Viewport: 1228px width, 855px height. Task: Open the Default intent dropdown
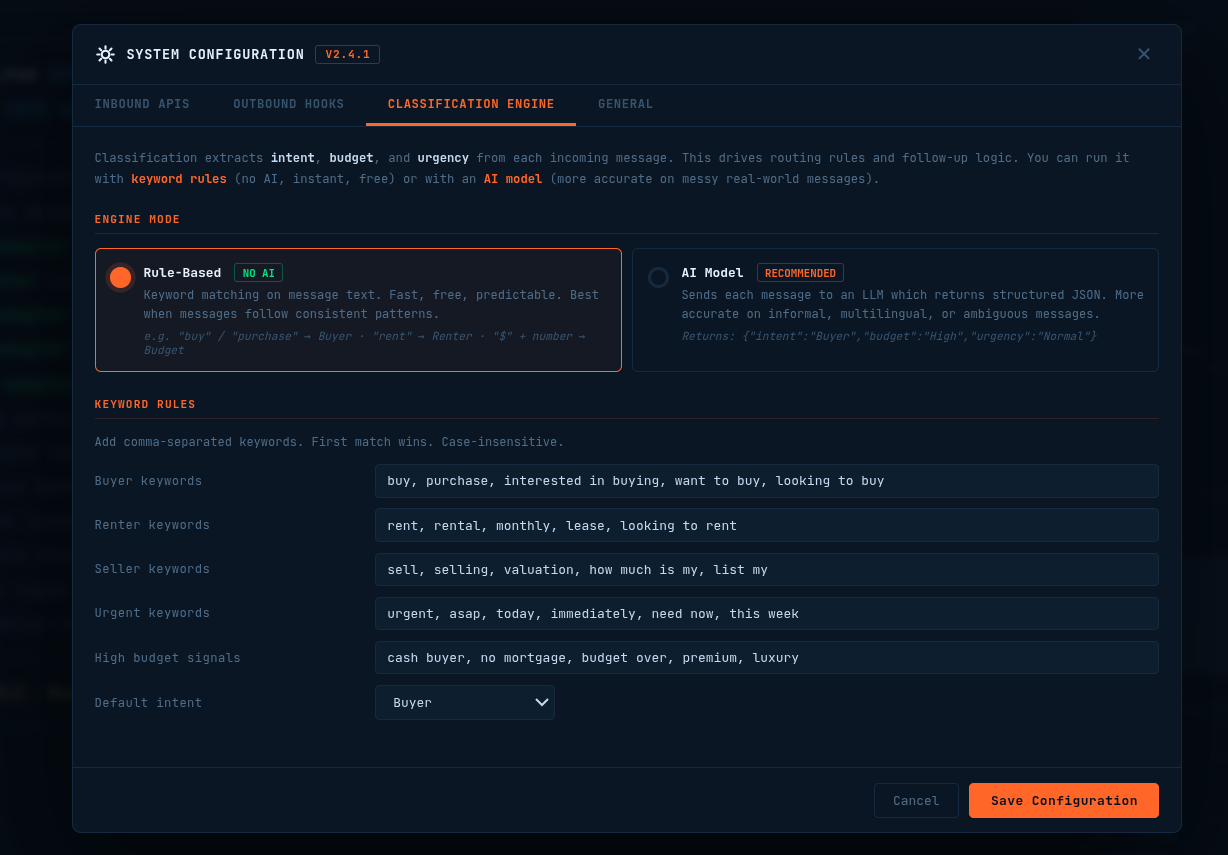click(x=465, y=702)
